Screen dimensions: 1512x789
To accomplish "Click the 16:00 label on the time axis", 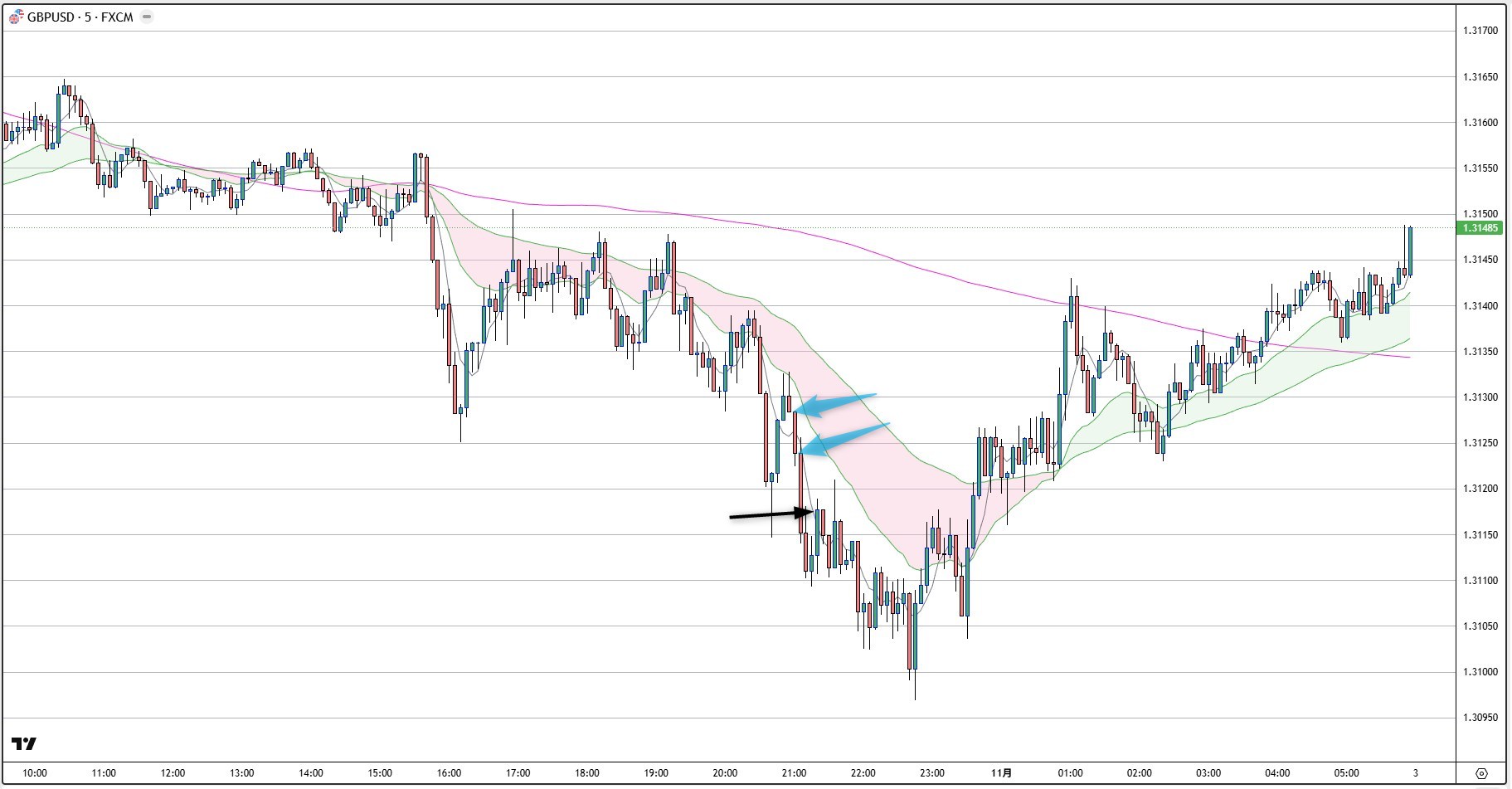I will [x=449, y=773].
